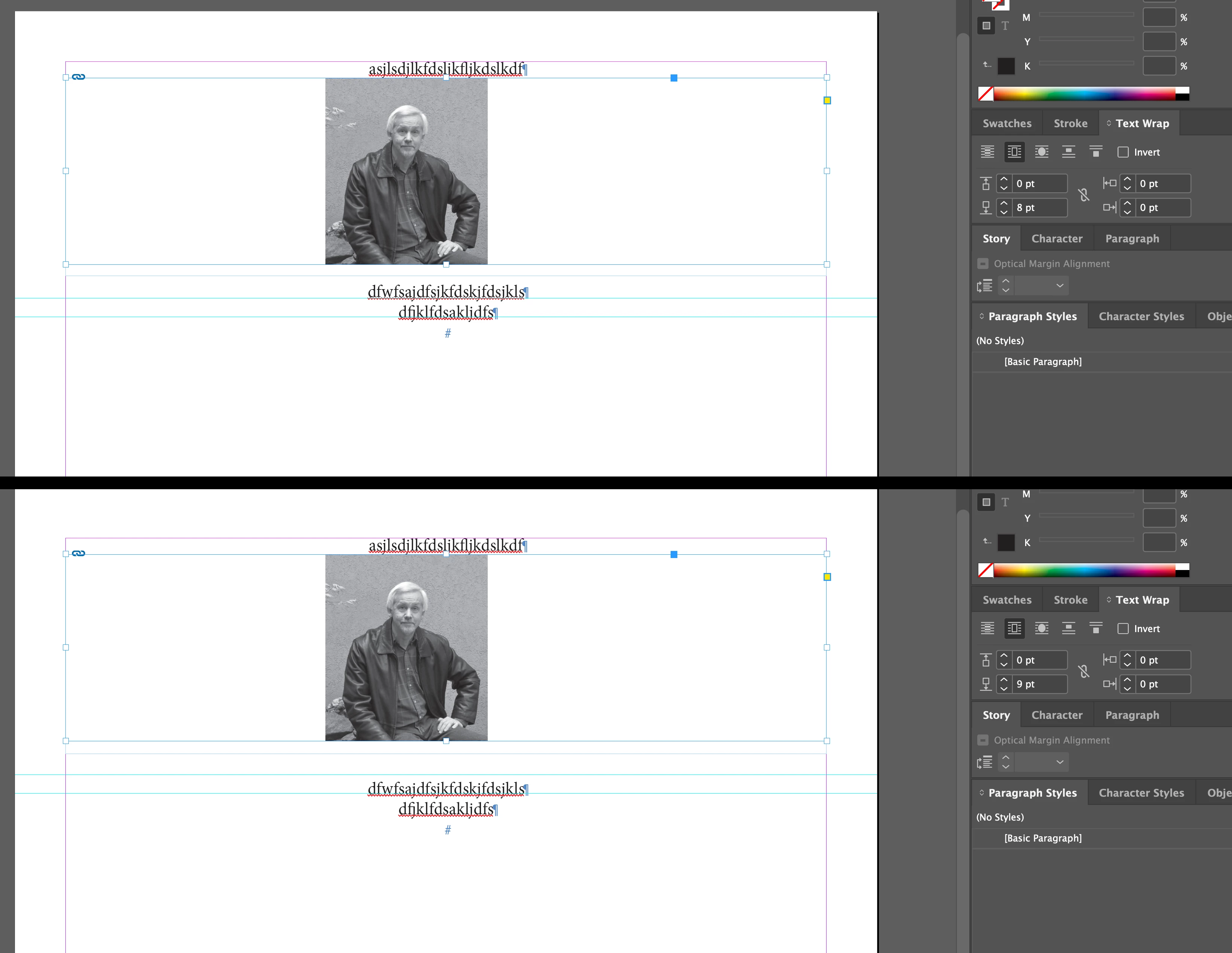The width and height of the screenshot is (1232, 953).
Task: Enable Invert checkbox in lower Text Wrap panel
Action: pyautogui.click(x=1123, y=629)
